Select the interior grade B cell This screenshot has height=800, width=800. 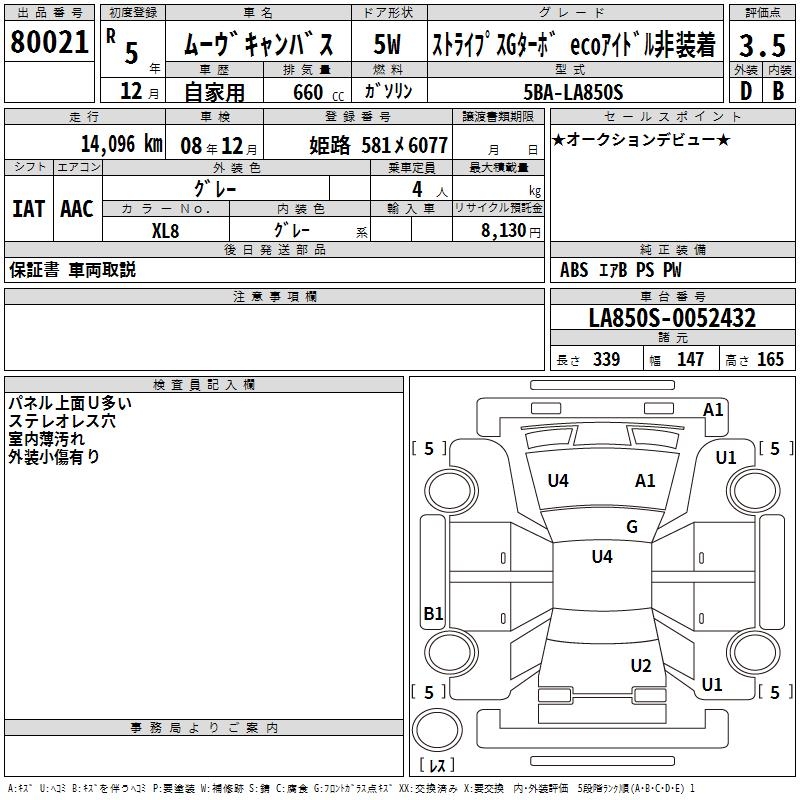779,90
